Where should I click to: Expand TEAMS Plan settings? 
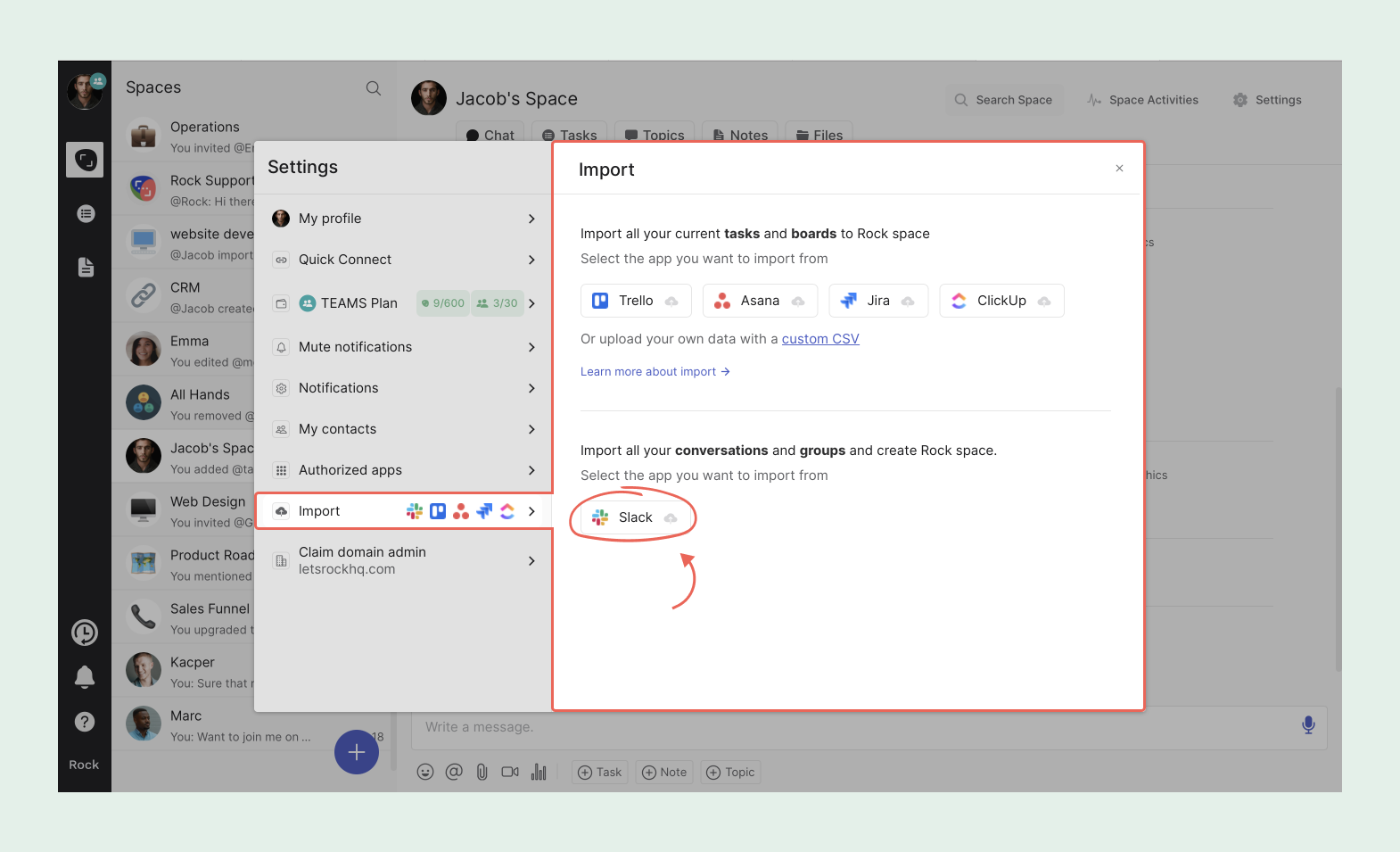(404, 303)
